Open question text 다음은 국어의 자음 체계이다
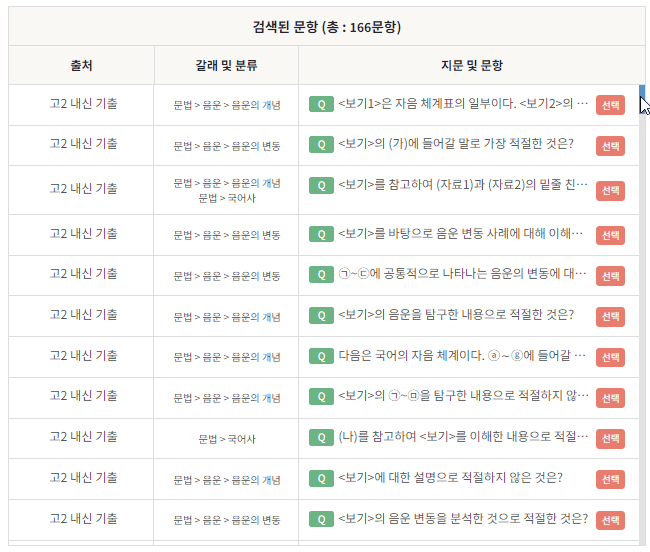 click(x=462, y=355)
